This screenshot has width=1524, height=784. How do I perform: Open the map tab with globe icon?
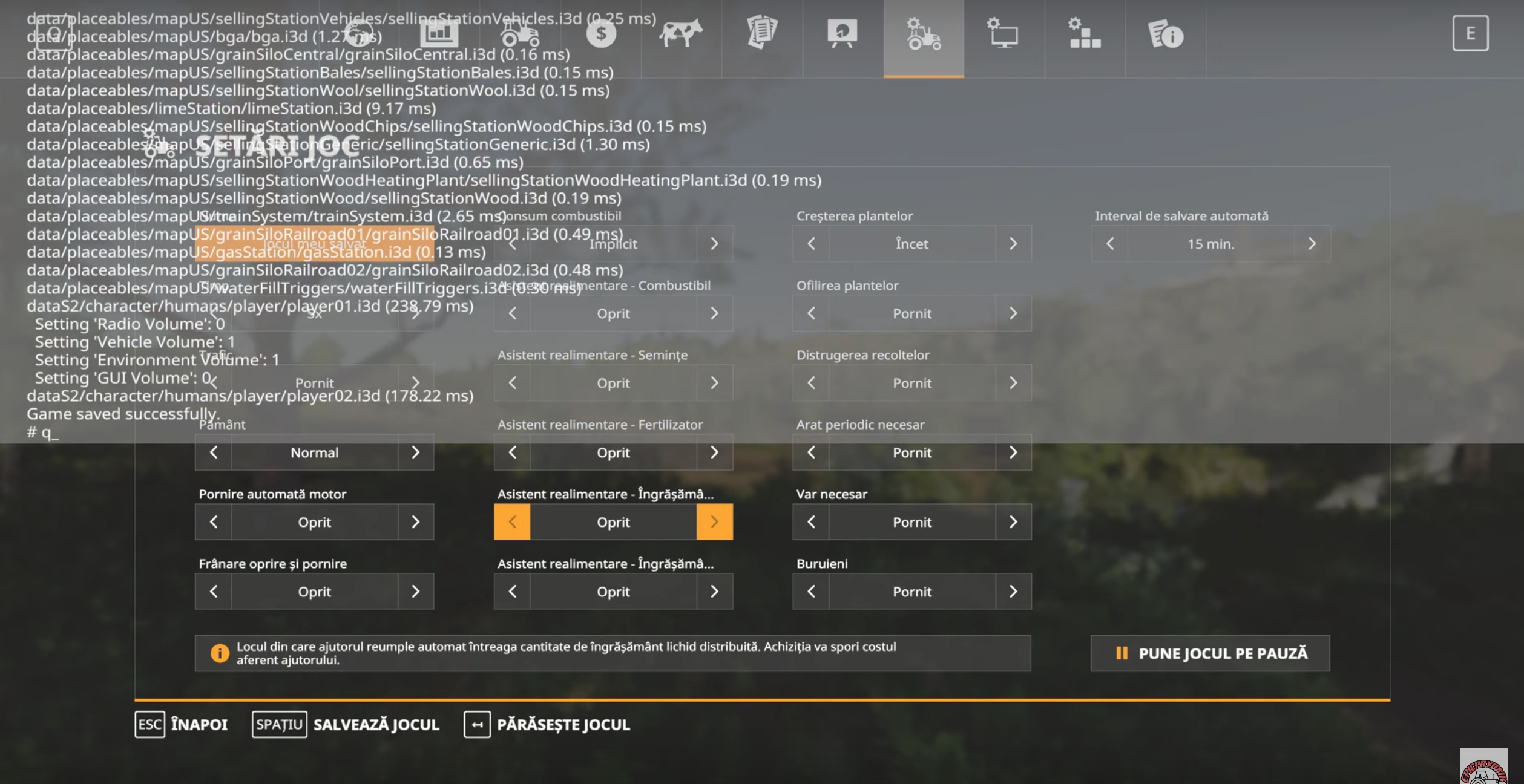click(x=359, y=33)
